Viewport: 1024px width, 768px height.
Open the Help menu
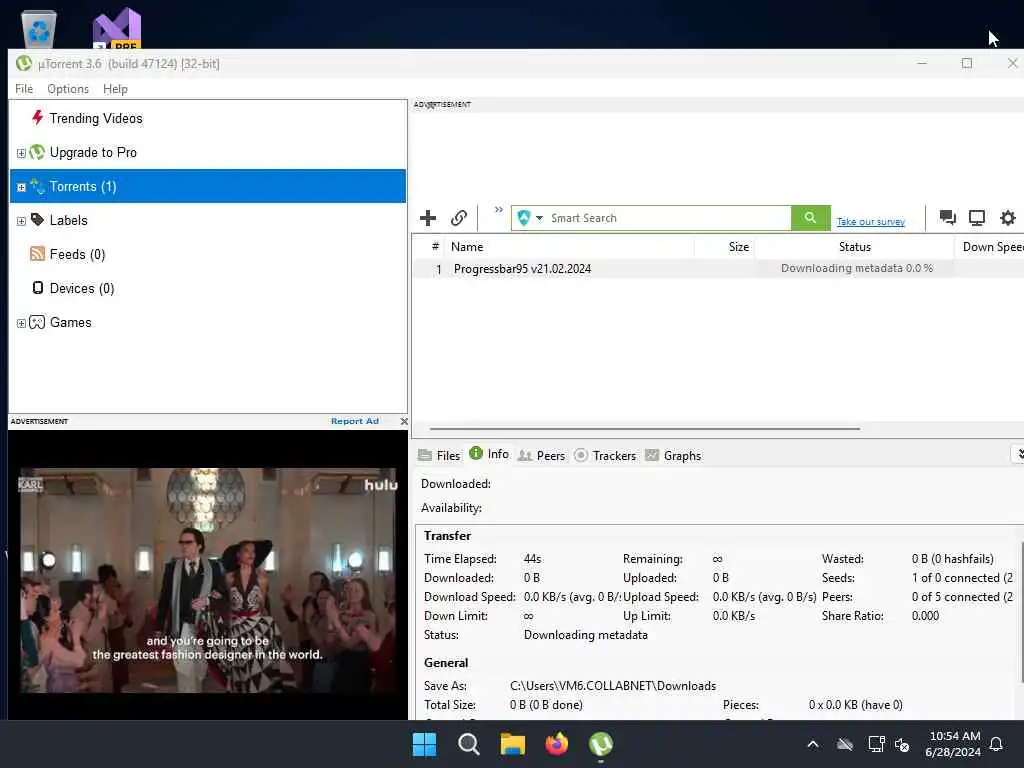click(x=115, y=89)
